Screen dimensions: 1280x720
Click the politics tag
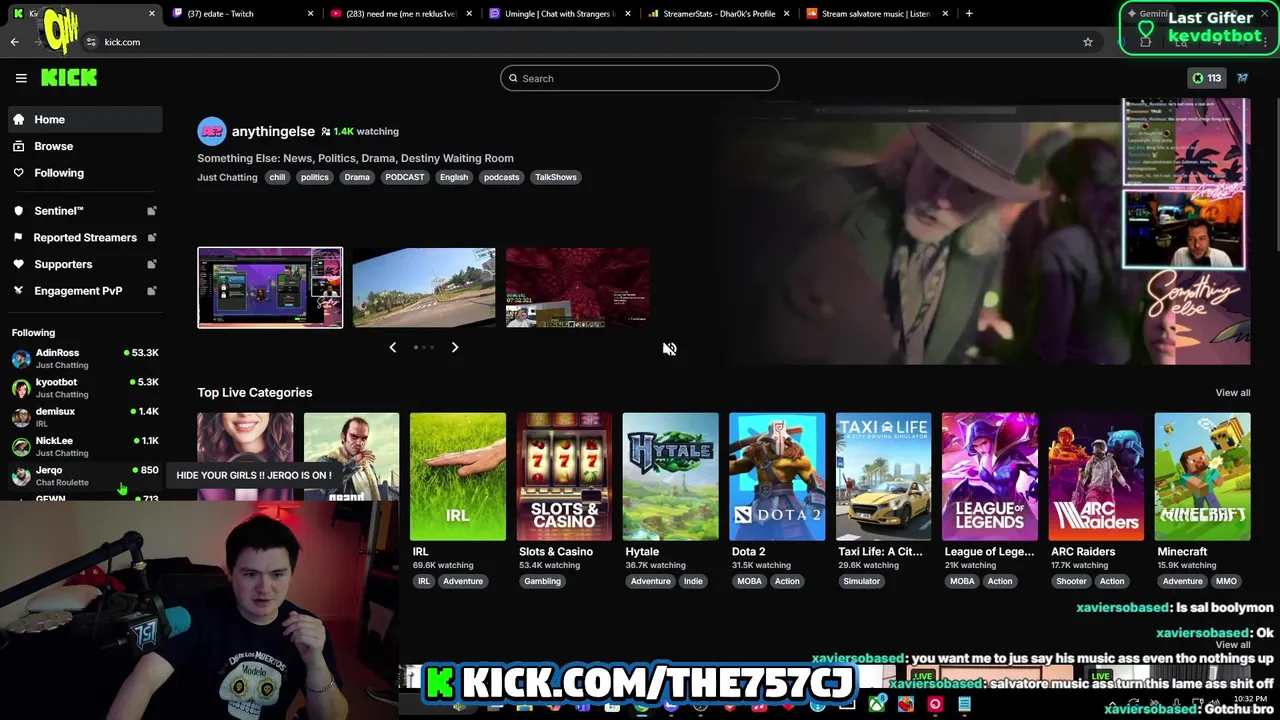point(314,177)
